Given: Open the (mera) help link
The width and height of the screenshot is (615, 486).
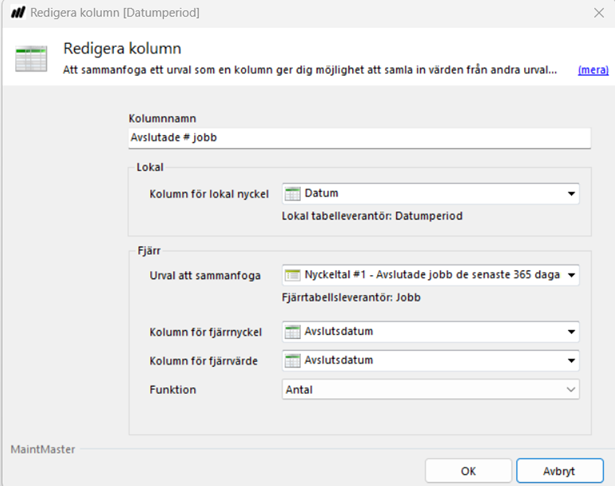Looking at the screenshot, I should pos(592,70).
